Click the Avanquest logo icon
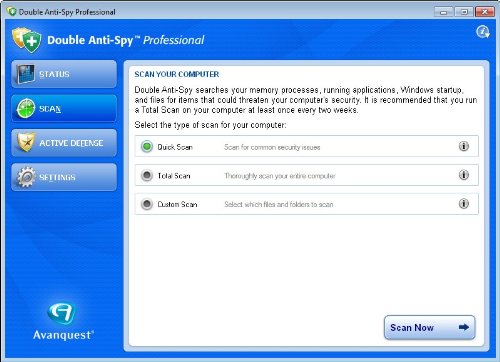This screenshot has height=362, width=500. (x=61, y=313)
